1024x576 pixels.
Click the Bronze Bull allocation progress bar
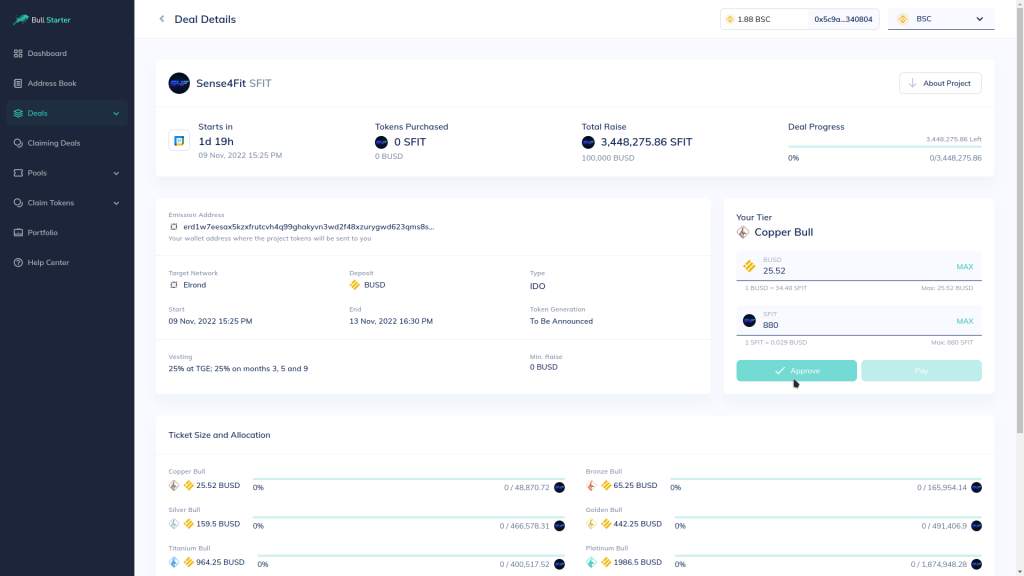pyautogui.click(x=826, y=479)
